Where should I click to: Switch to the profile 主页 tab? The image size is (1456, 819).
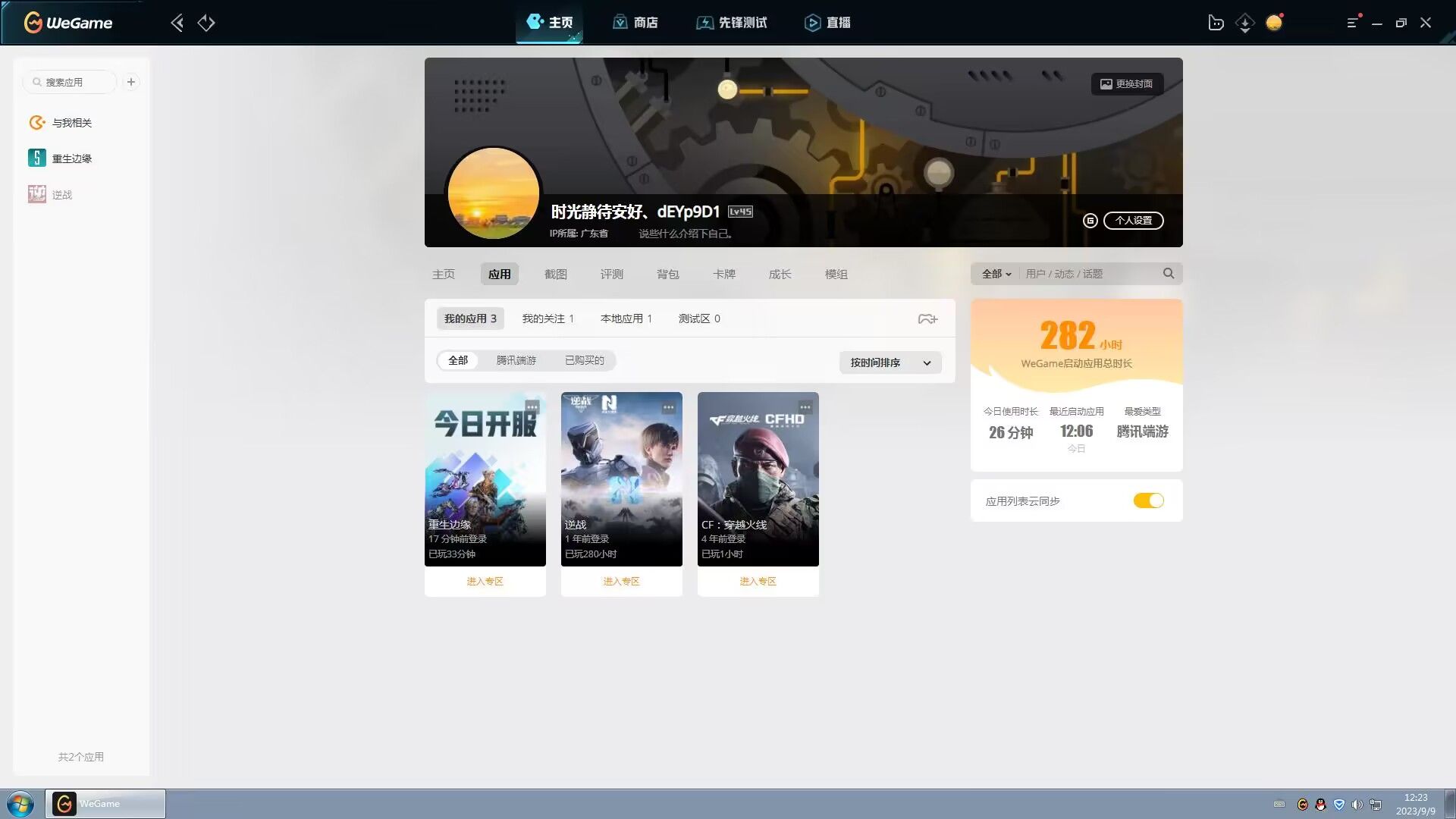[x=444, y=275]
